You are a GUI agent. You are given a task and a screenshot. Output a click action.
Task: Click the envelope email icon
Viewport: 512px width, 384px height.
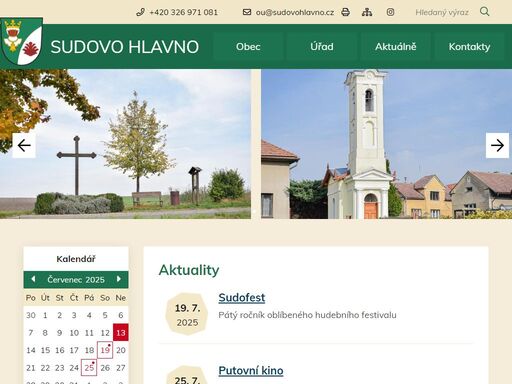coord(247,12)
